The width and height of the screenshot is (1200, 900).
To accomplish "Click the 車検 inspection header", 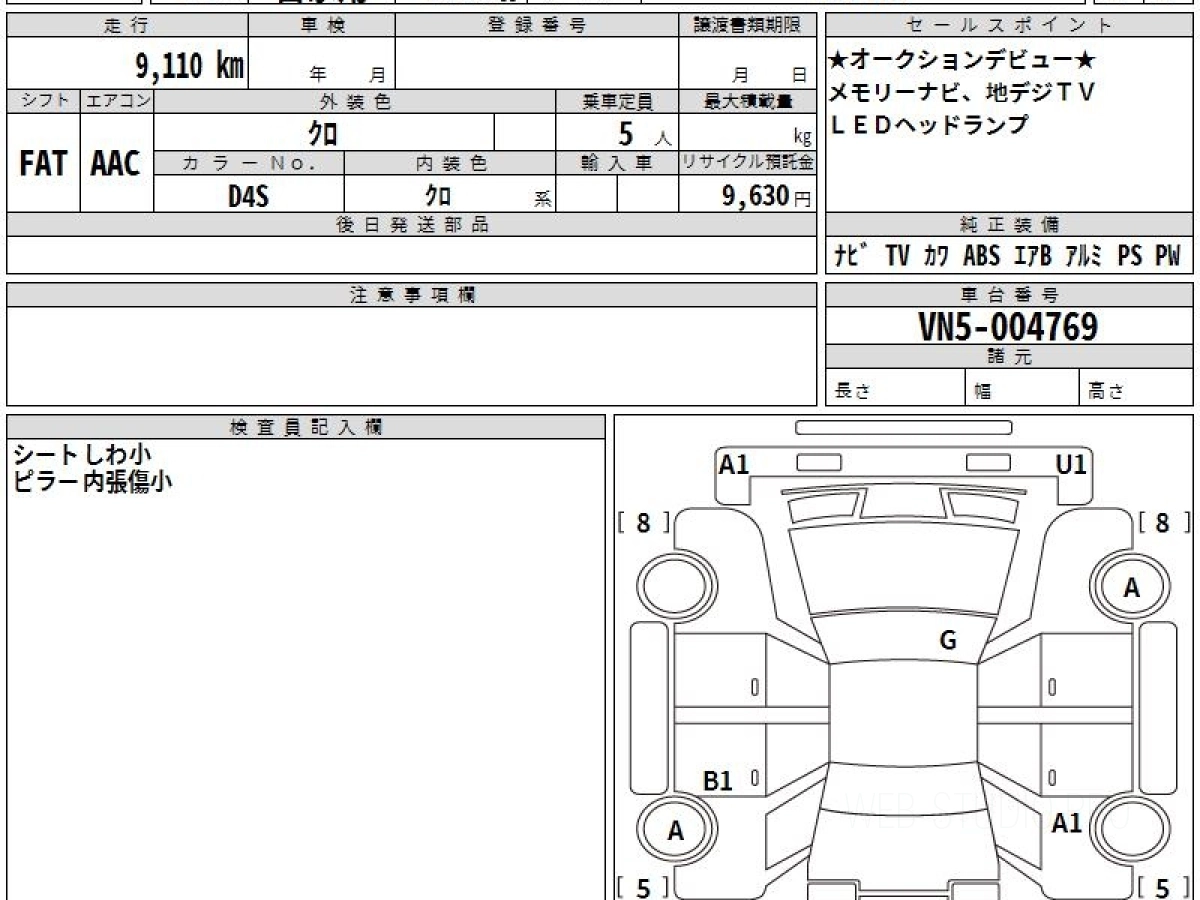I will click(x=322, y=26).
